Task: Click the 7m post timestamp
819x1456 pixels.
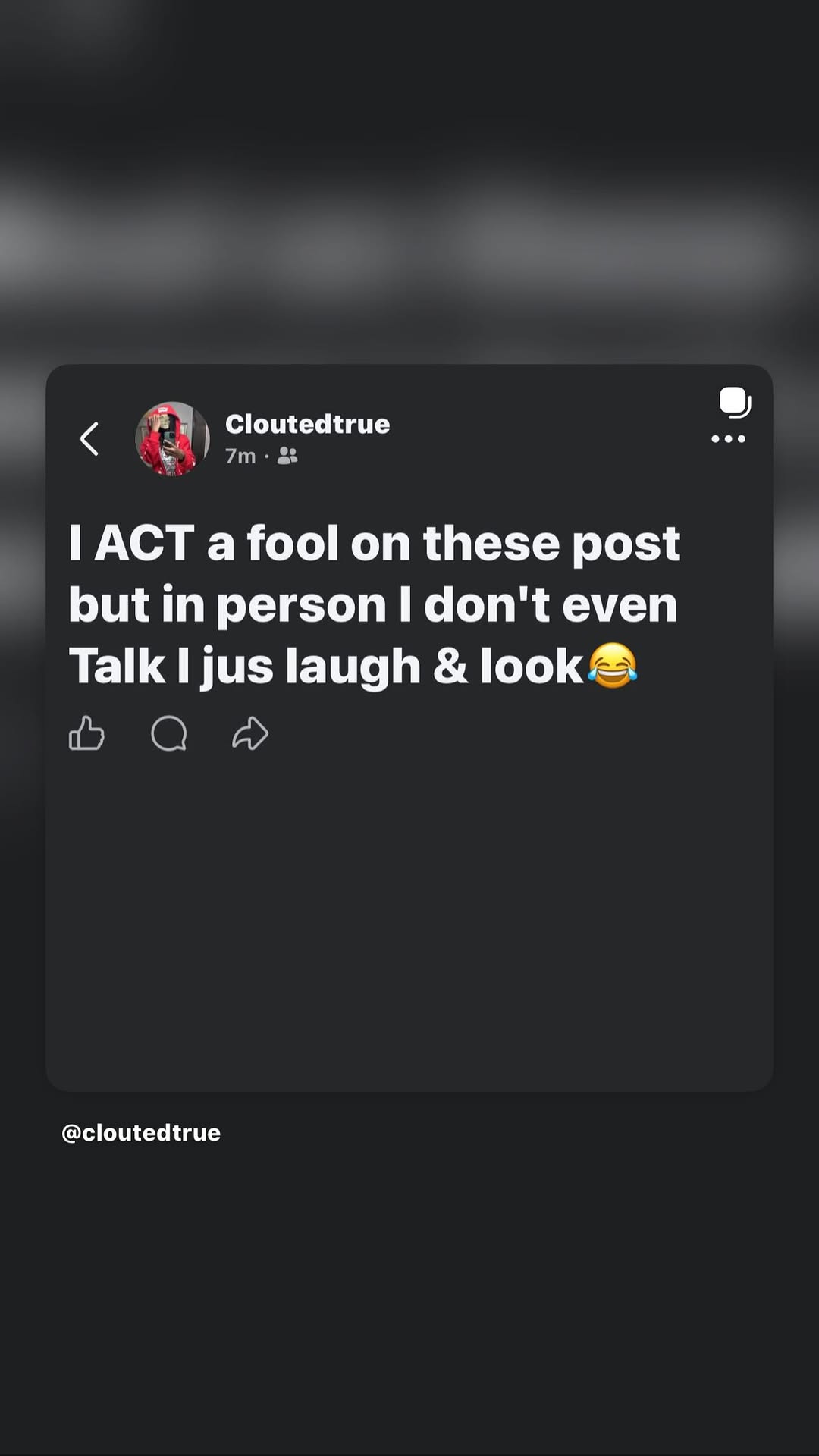Action: click(x=240, y=456)
